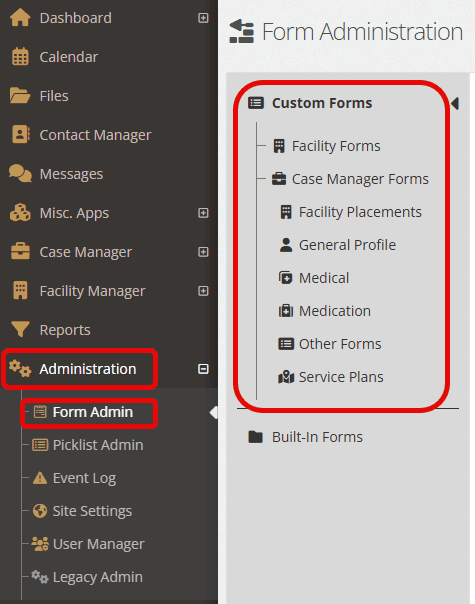Collapse the Custom Forms panel arrow
Image resolution: width=475 pixels, height=604 pixels.
coord(455,103)
